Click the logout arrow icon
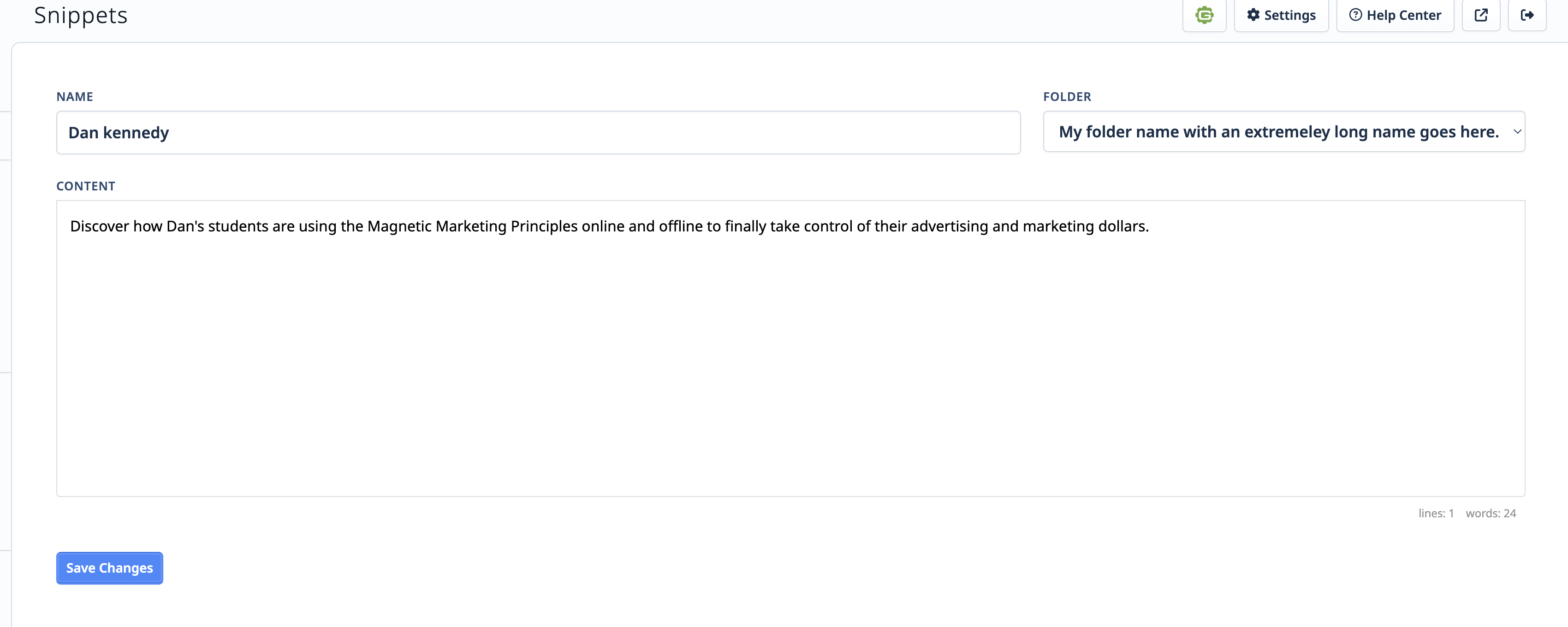Image resolution: width=1568 pixels, height=627 pixels. pos(1526,15)
